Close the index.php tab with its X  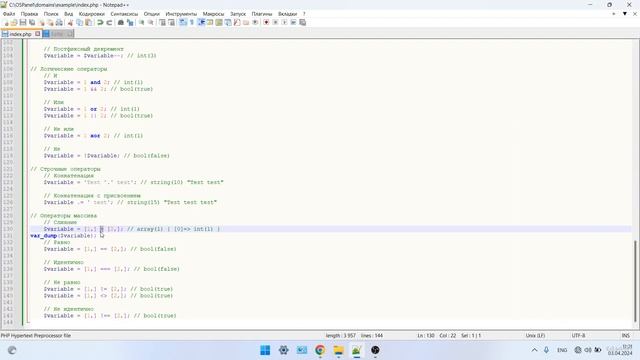38,34
